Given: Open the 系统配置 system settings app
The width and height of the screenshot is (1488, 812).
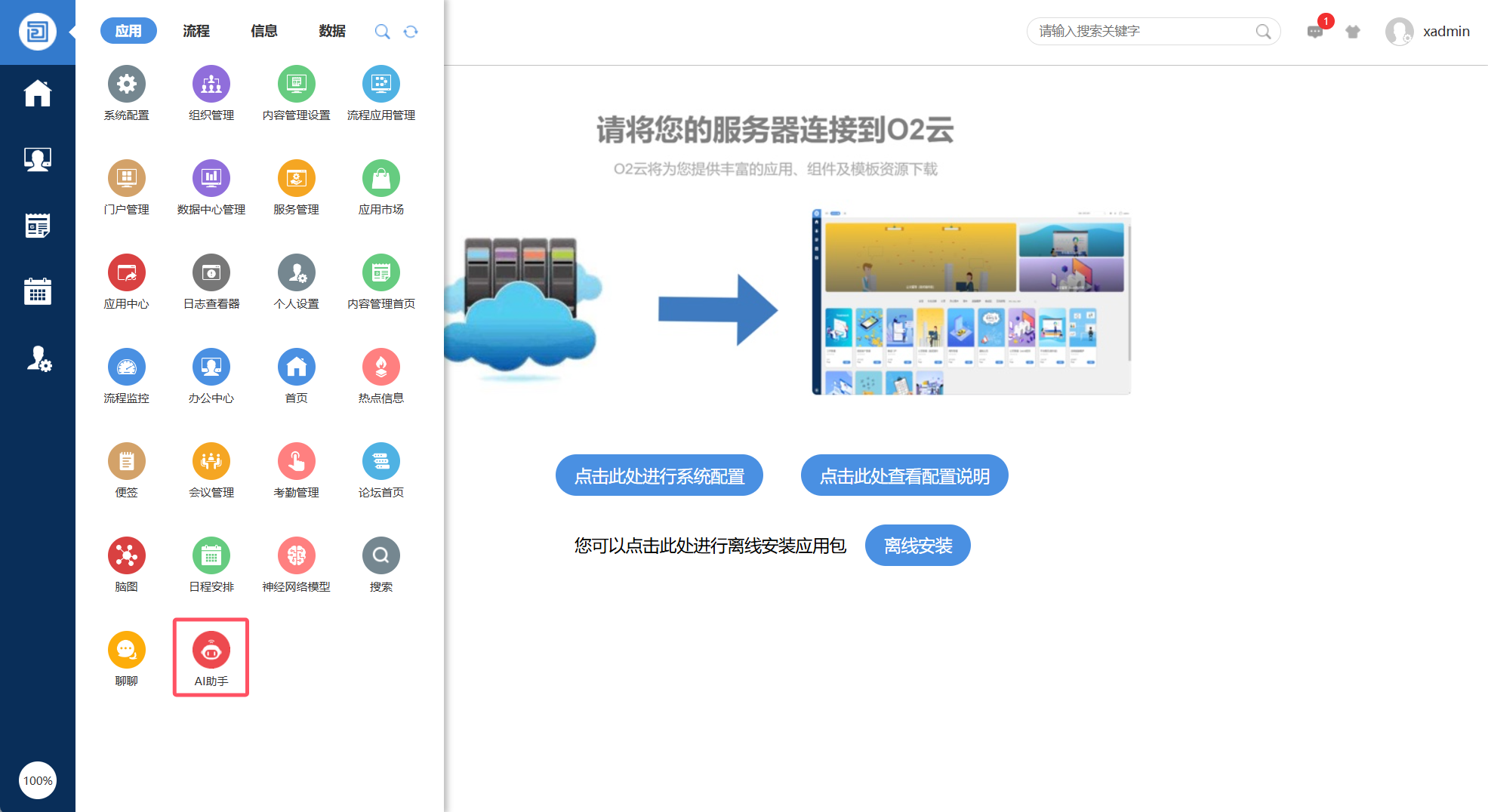Looking at the screenshot, I should [x=127, y=85].
